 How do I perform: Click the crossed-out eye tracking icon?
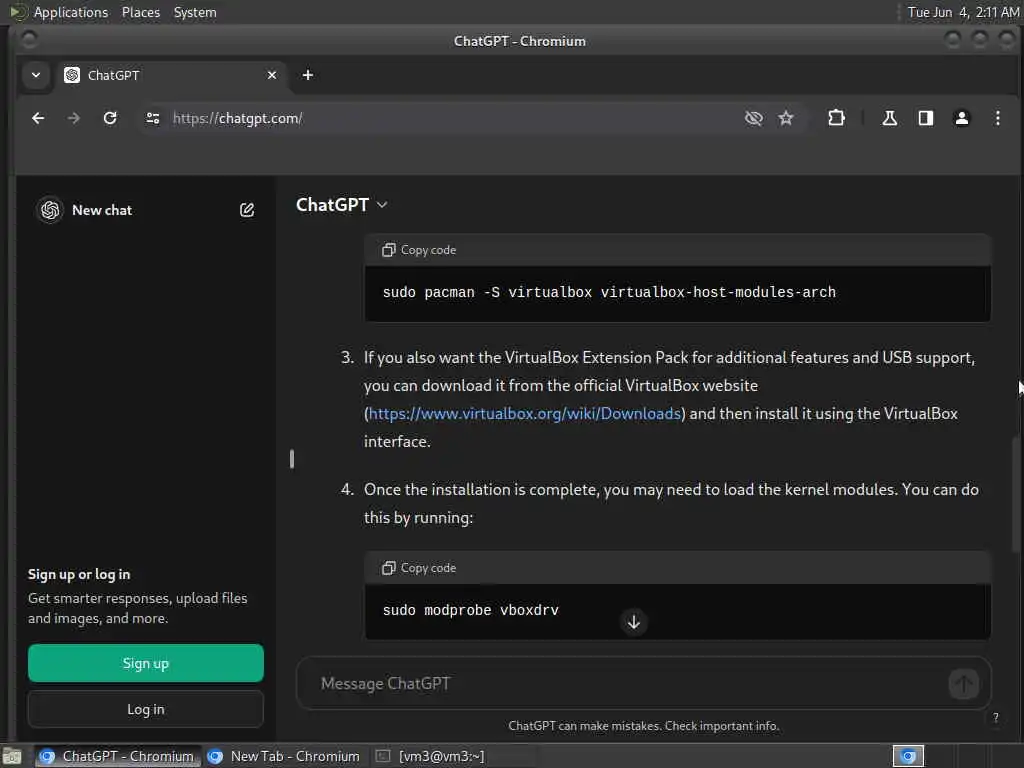[754, 118]
